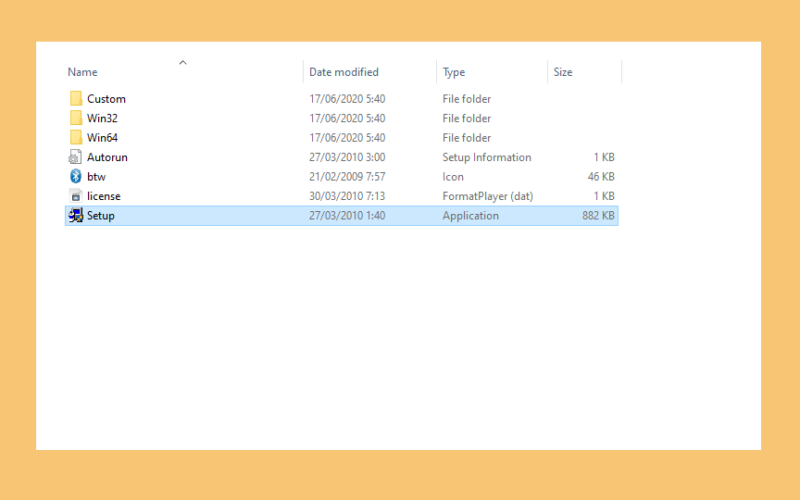Click the Win64 folder icon
Viewport: 800px width, 500px height.
click(76, 137)
